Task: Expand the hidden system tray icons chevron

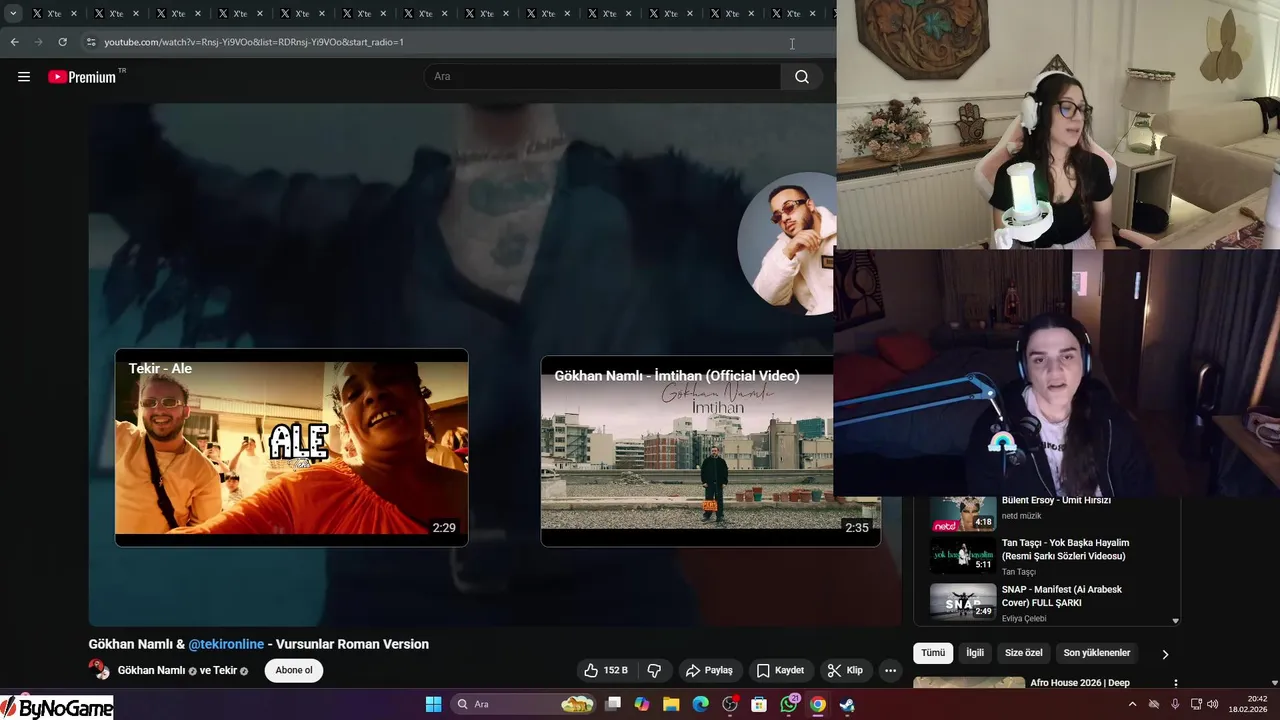Action: click(1132, 704)
